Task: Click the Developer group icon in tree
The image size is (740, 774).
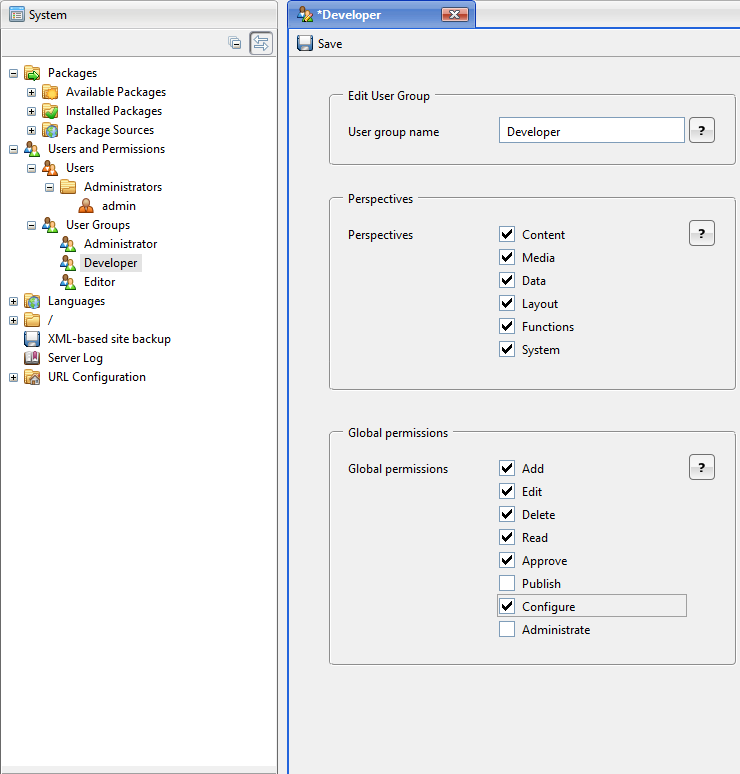Action: tap(68, 263)
